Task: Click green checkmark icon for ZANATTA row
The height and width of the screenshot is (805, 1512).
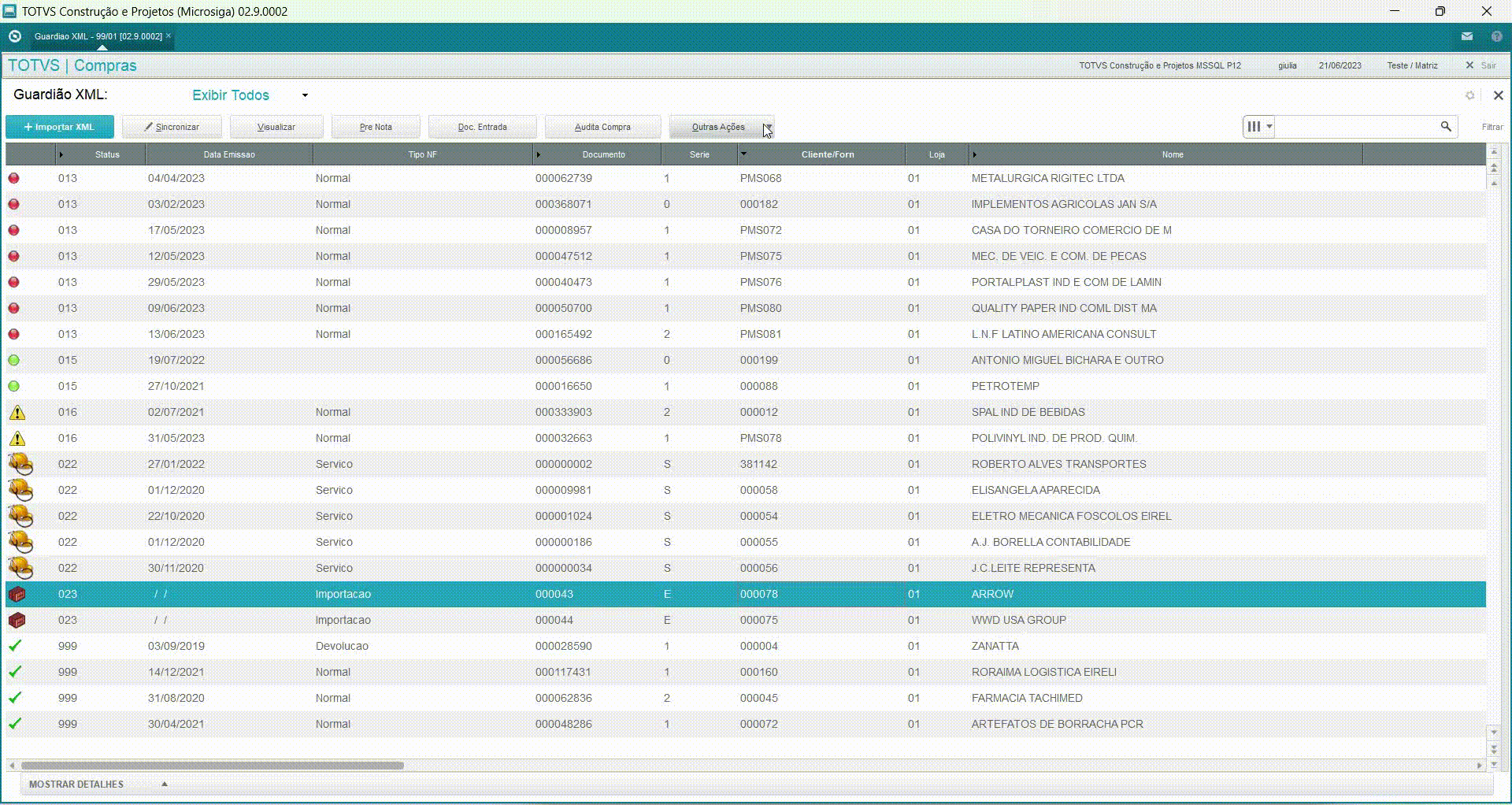Action: pos(15,645)
